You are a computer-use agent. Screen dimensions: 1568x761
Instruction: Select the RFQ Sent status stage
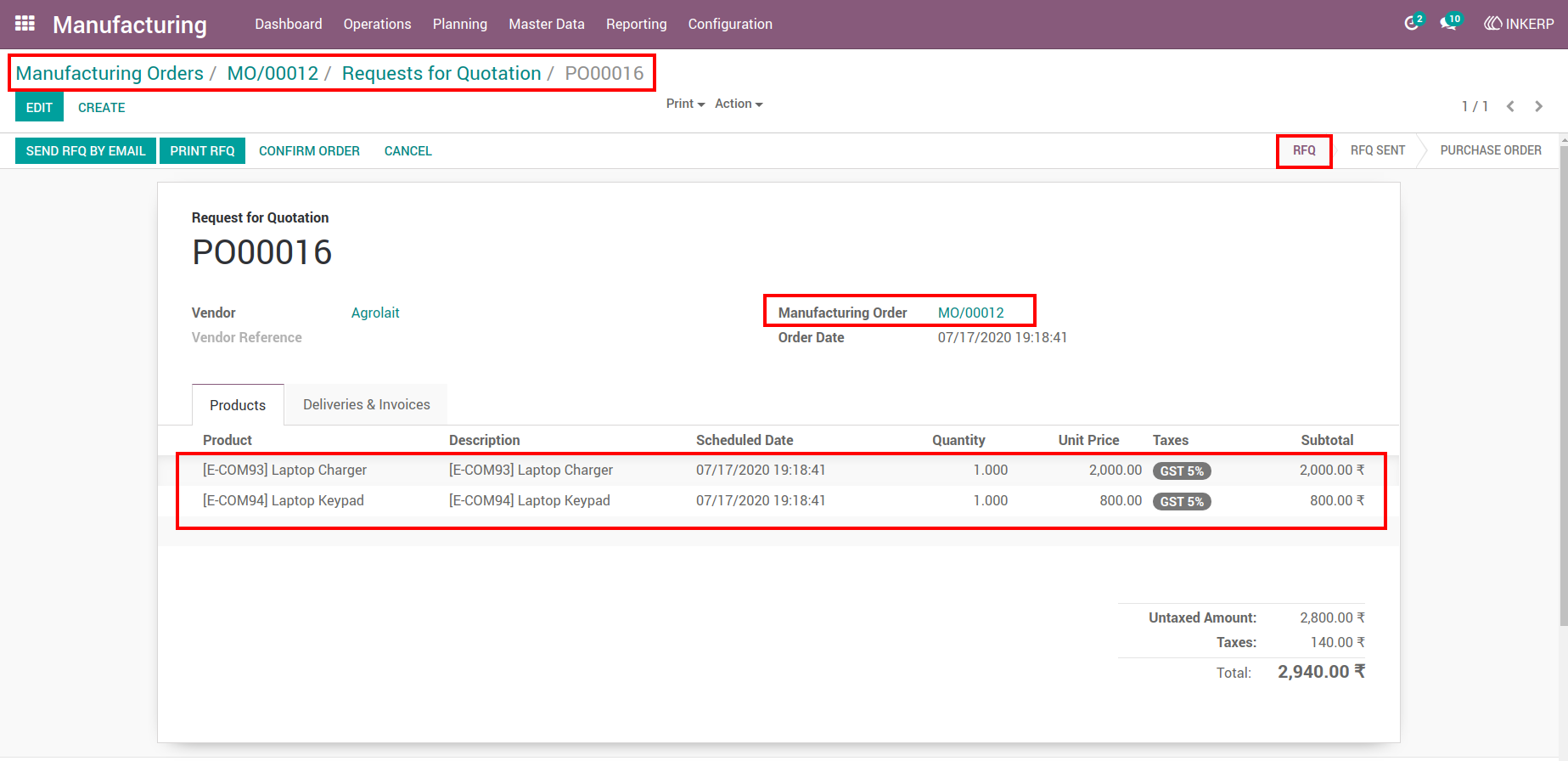(1378, 150)
